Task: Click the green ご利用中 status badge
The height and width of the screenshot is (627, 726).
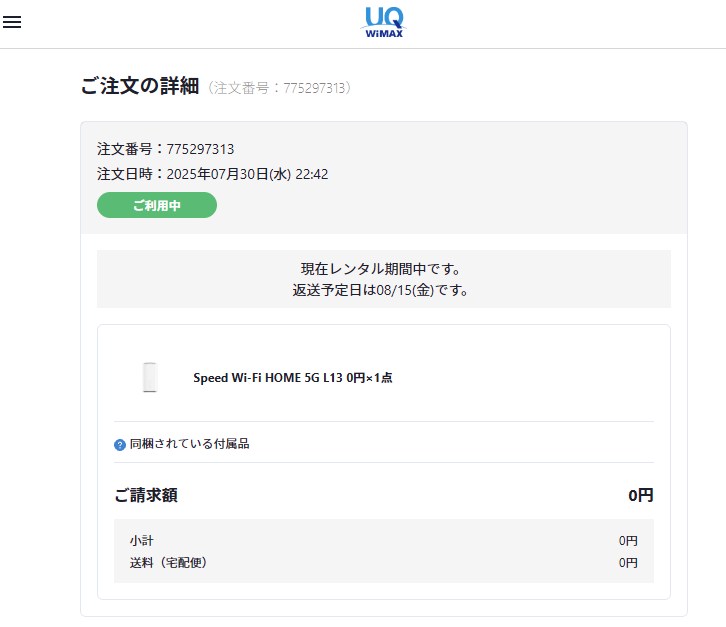Action: coord(157,205)
